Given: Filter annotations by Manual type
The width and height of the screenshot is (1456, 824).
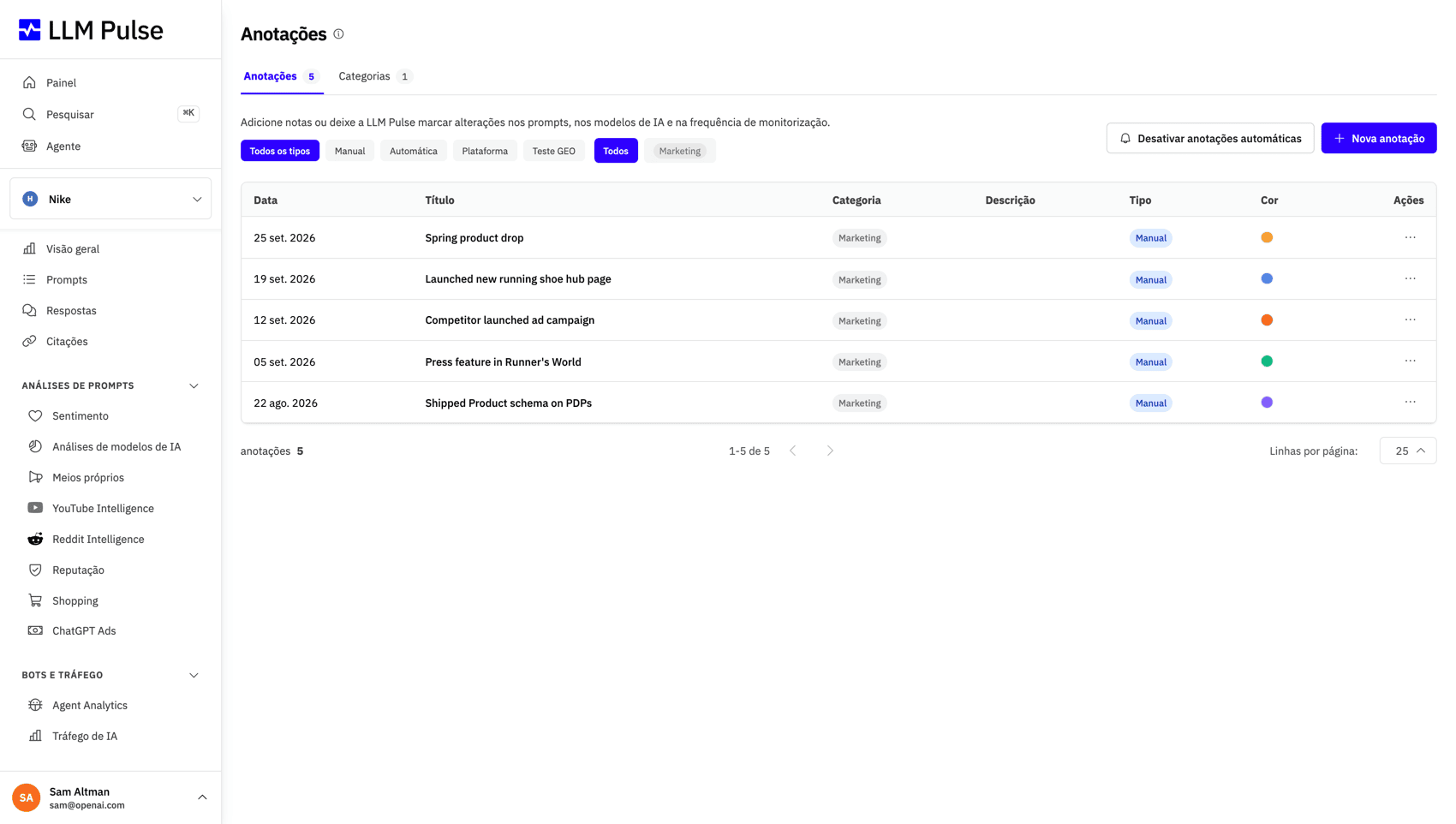Looking at the screenshot, I should (x=349, y=151).
